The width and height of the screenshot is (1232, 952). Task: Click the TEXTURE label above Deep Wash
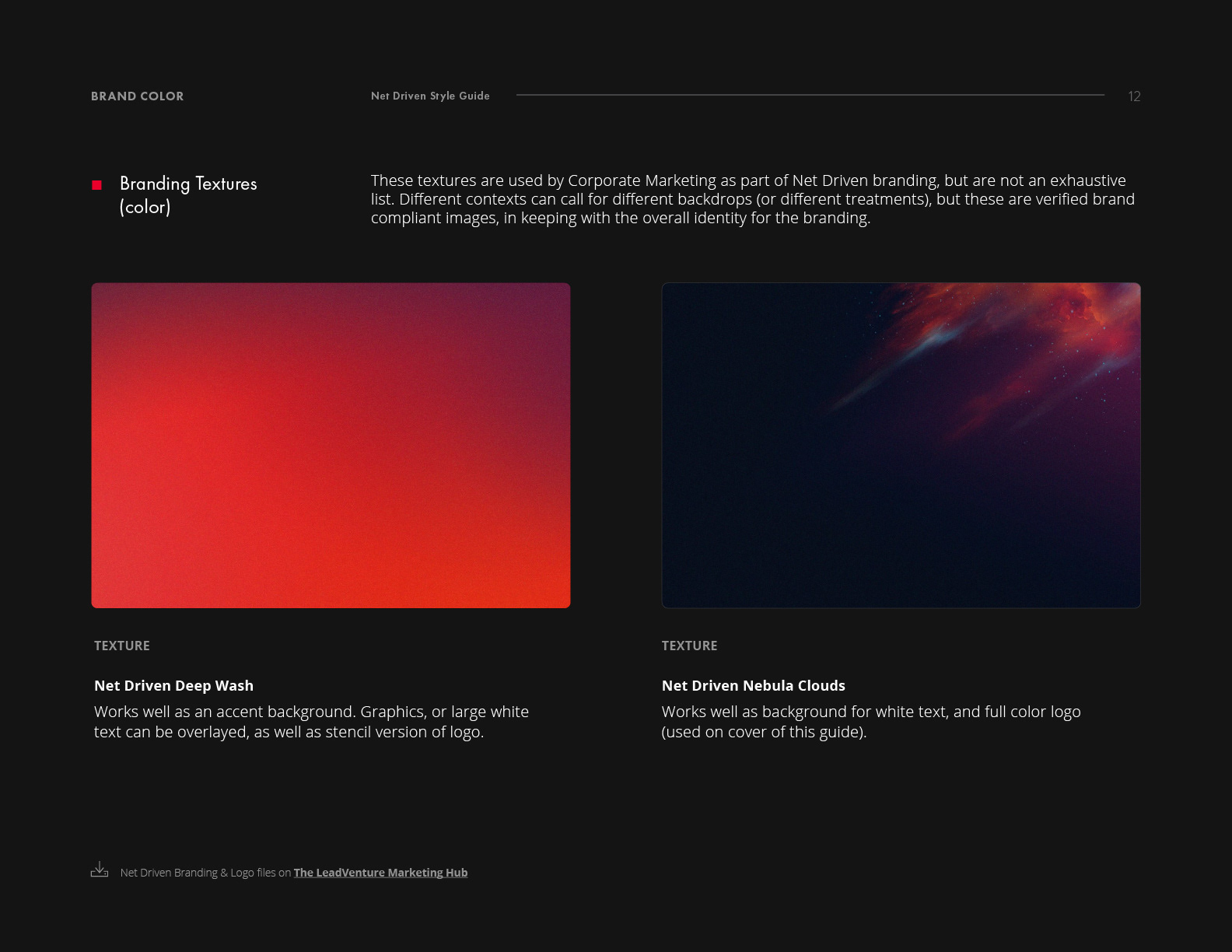[x=122, y=646]
